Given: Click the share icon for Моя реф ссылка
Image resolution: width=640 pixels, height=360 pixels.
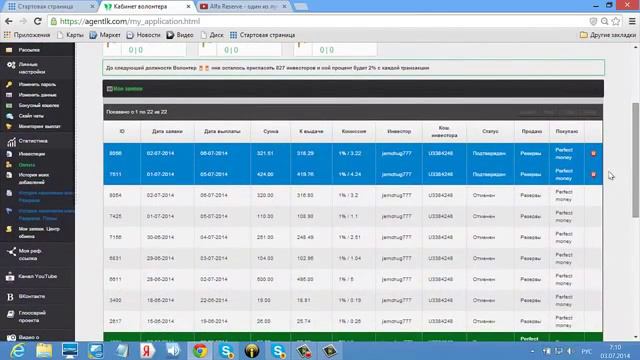Looking at the screenshot, I should [11, 252].
